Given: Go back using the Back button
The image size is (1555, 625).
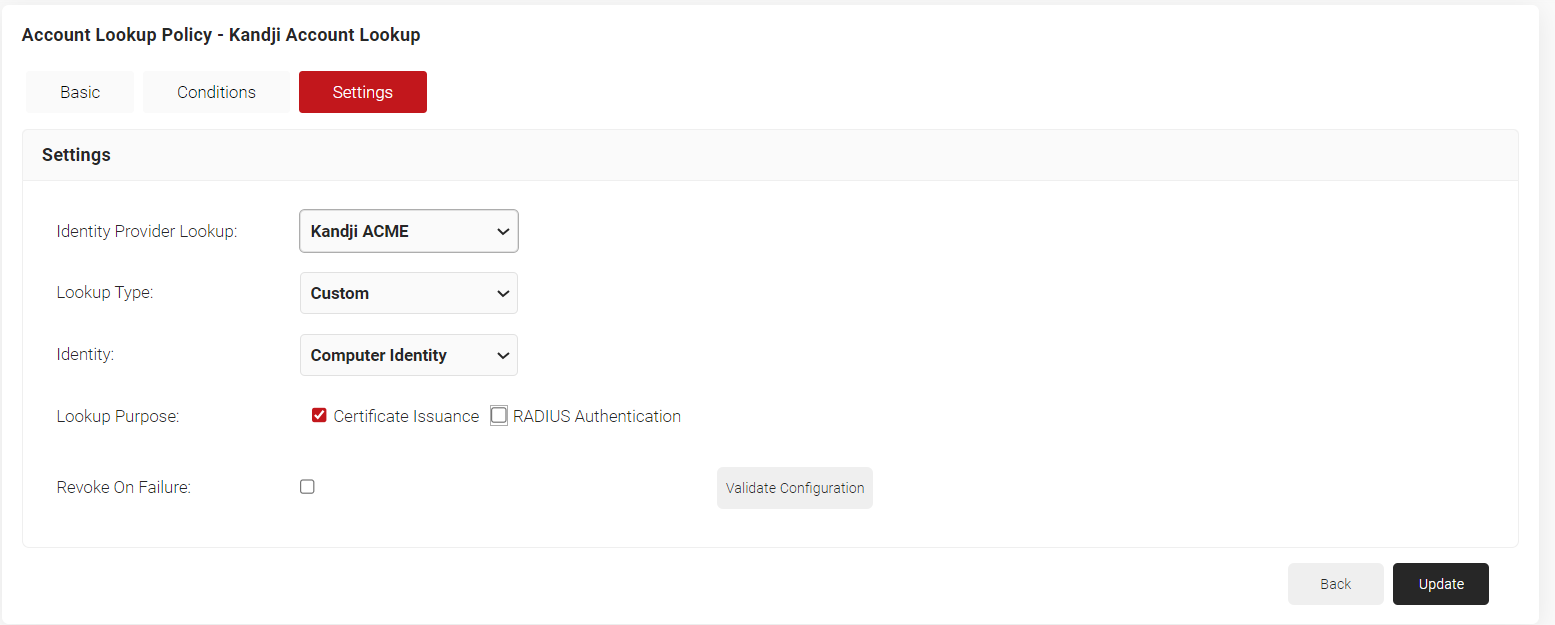Looking at the screenshot, I should coord(1335,584).
